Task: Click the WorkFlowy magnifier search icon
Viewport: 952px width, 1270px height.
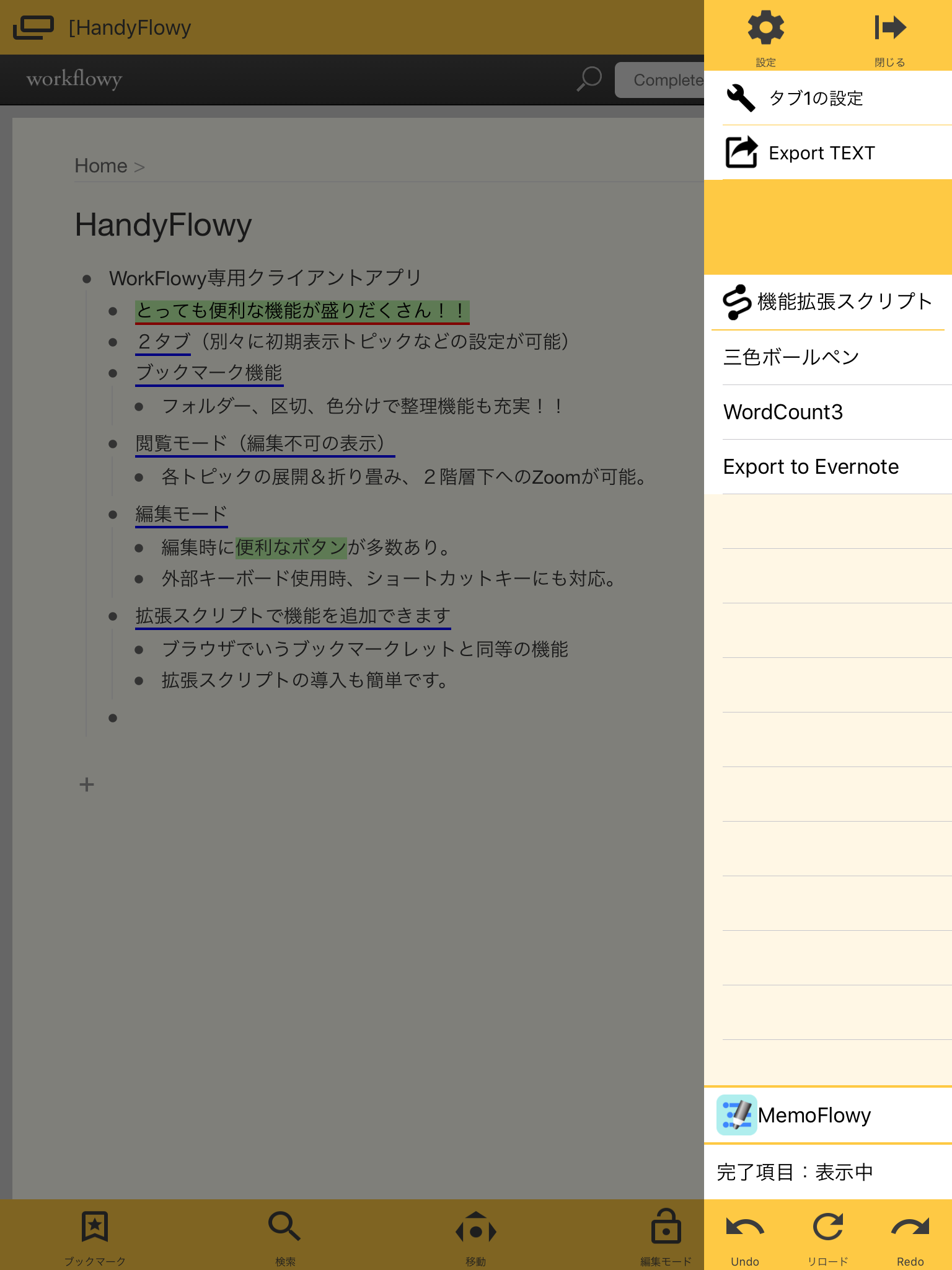Action: pos(589,79)
